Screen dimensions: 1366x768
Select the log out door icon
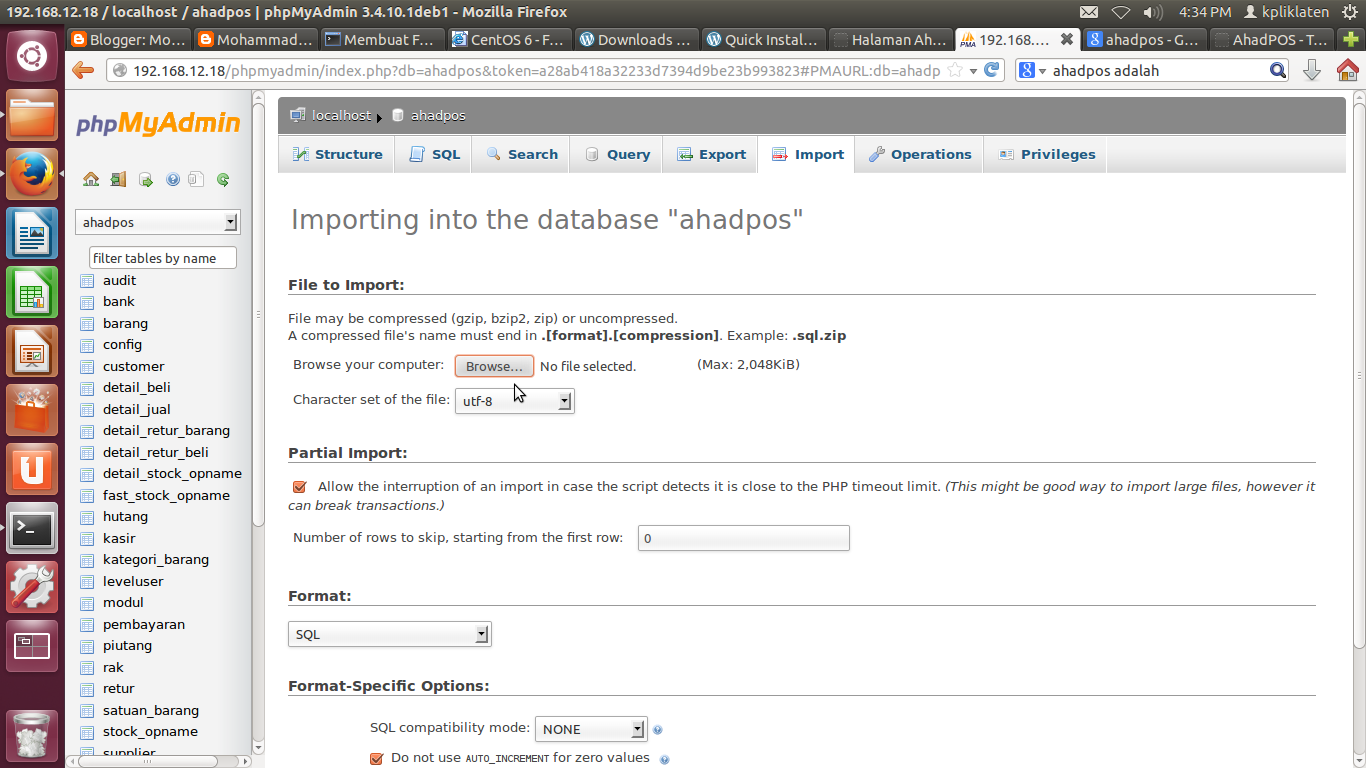(118, 178)
